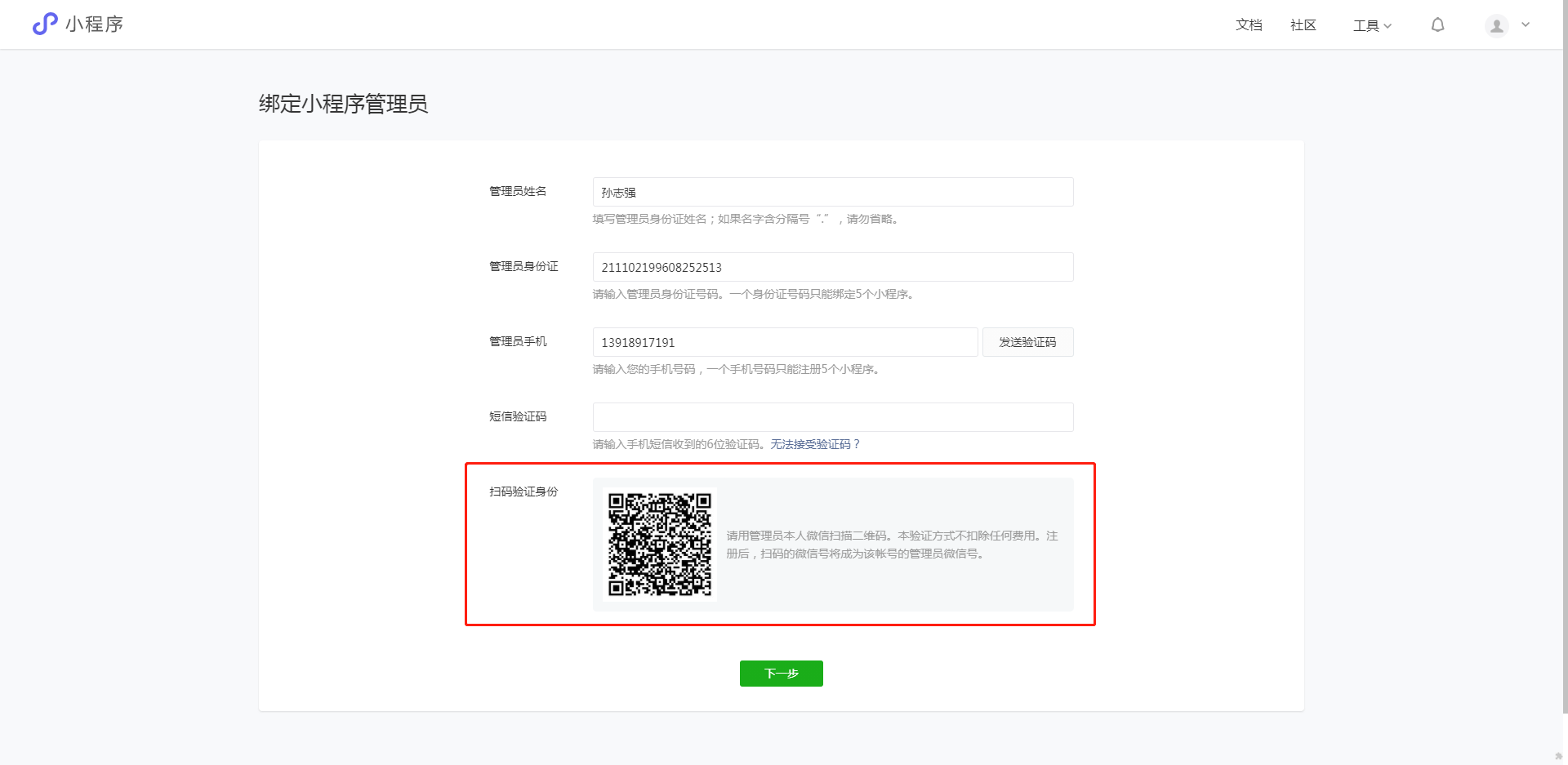1568x765 pixels.
Task: Click the 绑定小程序管理员 heading
Action: pyautogui.click(x=343, y=104)
